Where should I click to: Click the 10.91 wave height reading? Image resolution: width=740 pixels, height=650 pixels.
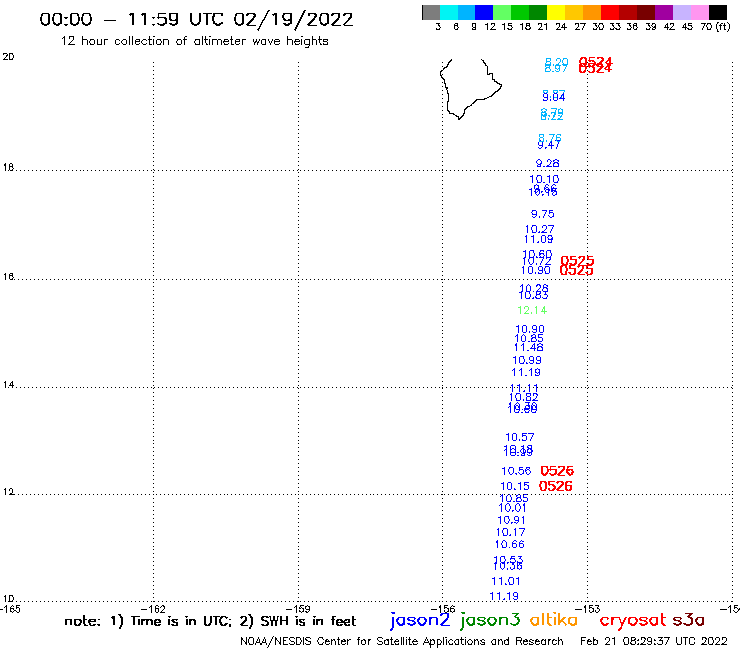pos(511,520)
